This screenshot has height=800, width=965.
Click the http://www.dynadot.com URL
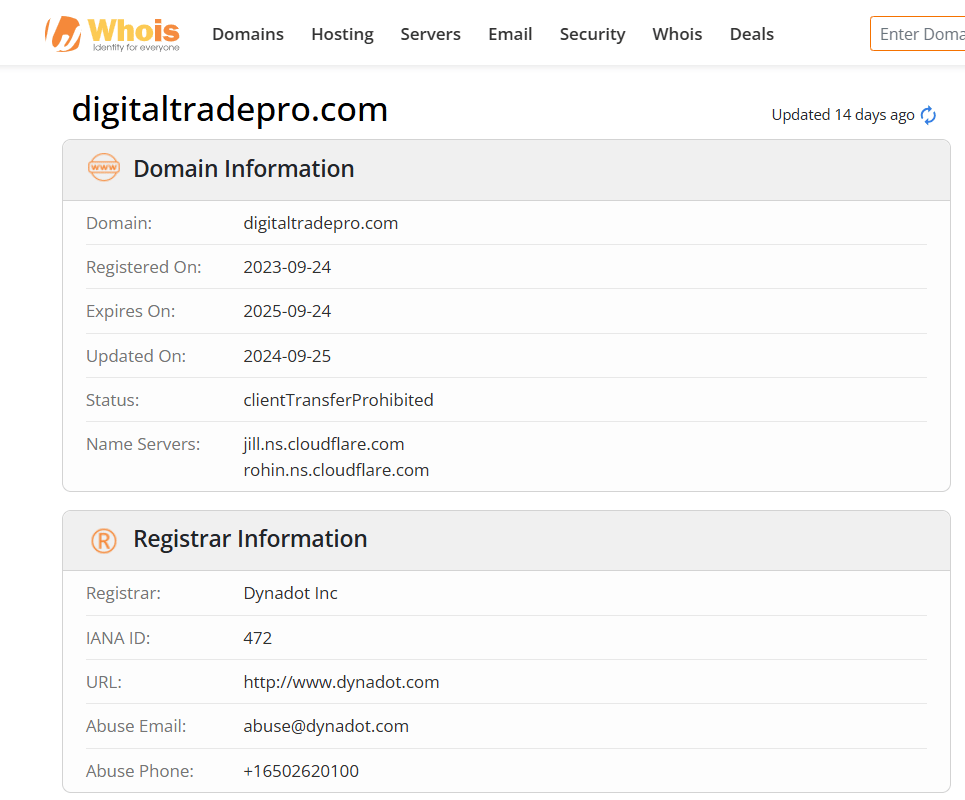click(x=342, y=682)
